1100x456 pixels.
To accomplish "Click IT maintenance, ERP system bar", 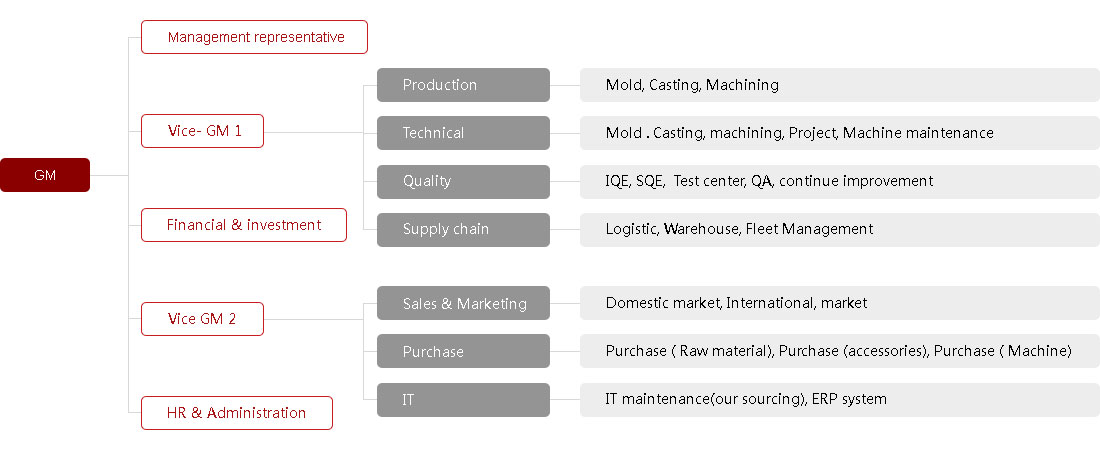I will coord(840,400).
